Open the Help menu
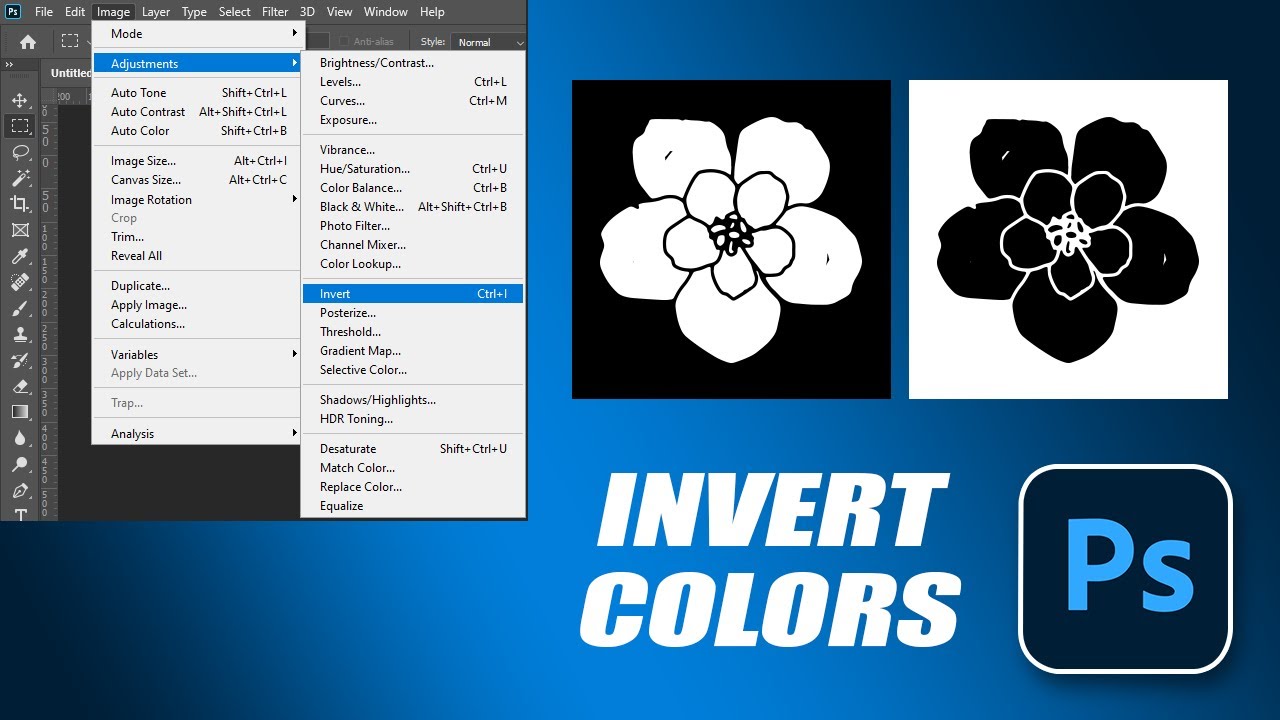The image size is (1280, 720). point(432,12)
